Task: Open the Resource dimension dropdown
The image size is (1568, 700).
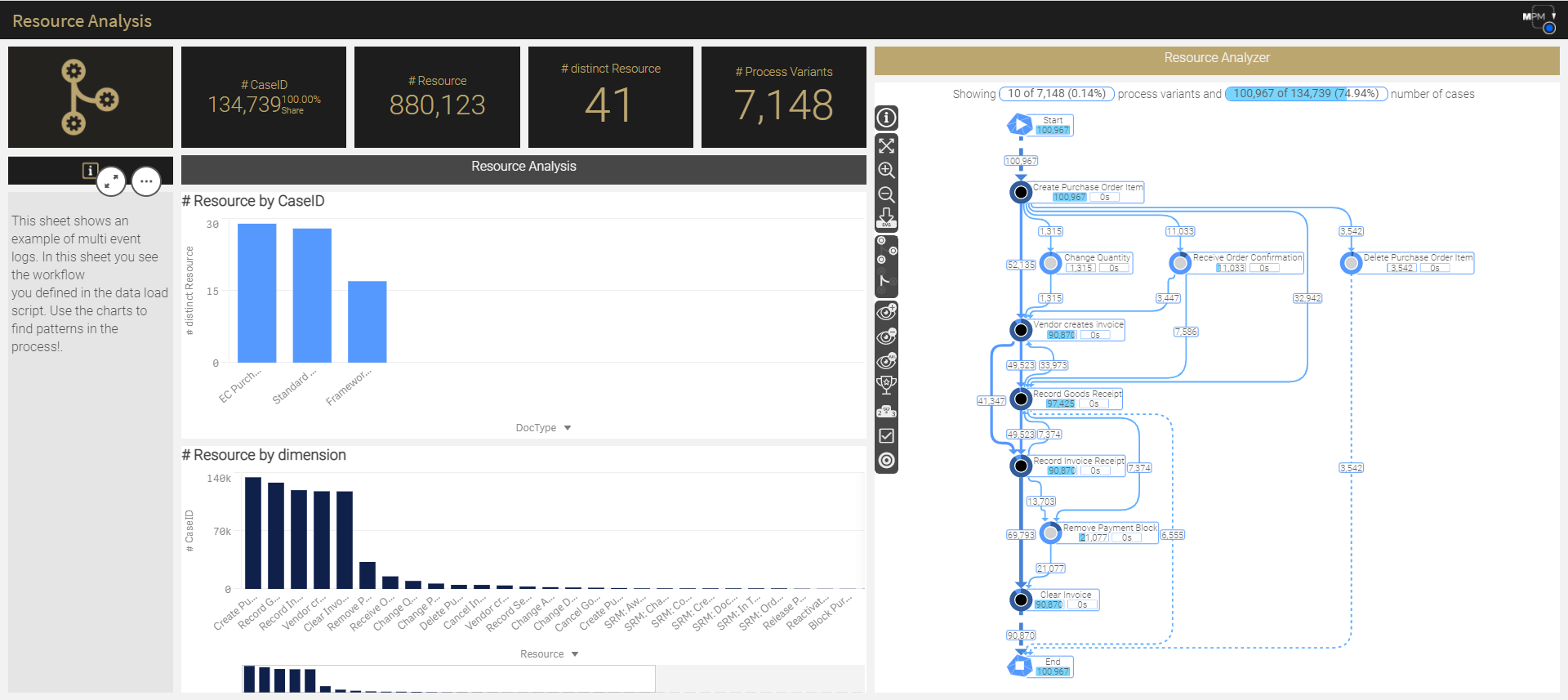Action: [550, 654]
